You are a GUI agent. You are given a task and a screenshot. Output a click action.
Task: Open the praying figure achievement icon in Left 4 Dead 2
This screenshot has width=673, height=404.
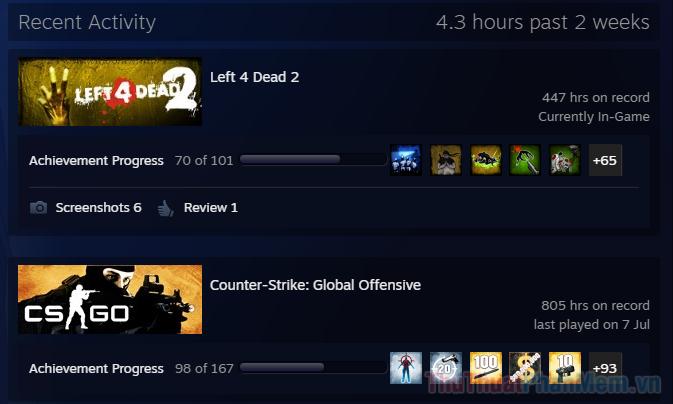tap(446, 160)
